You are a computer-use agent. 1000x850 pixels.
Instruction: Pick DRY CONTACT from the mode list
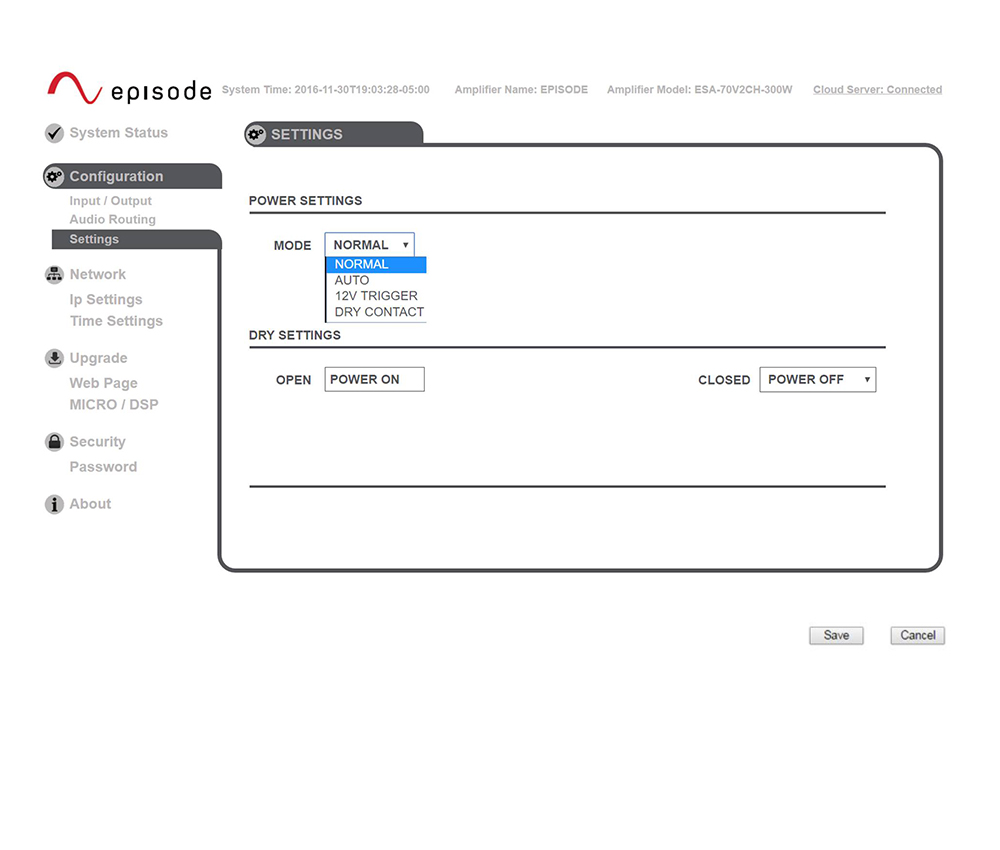(x=379, y=312)
